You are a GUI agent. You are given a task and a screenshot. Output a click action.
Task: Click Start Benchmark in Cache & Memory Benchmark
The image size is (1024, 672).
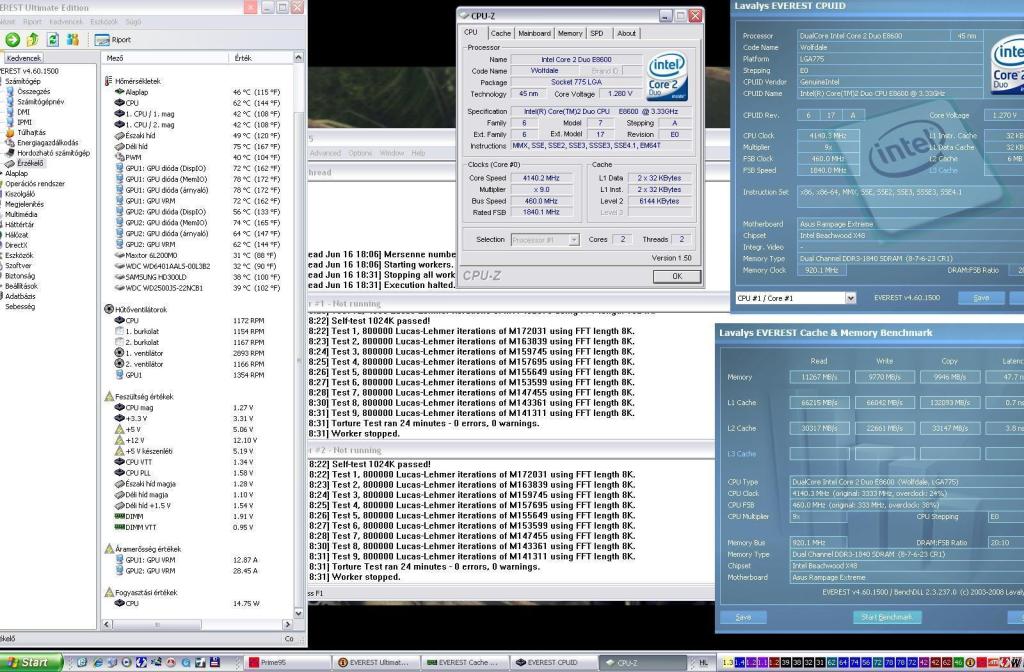(887, 616)
